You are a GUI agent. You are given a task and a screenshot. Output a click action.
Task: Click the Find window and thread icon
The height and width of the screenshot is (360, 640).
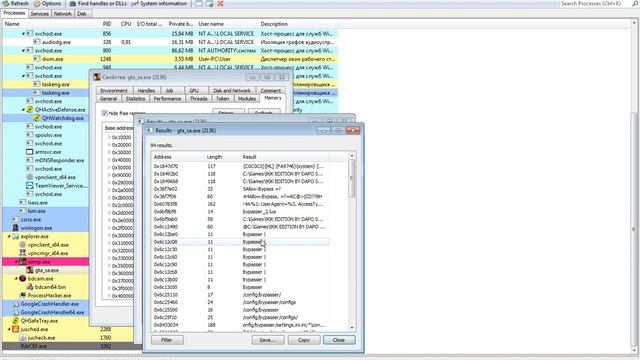pyautogui.click(x=209, y=4)
